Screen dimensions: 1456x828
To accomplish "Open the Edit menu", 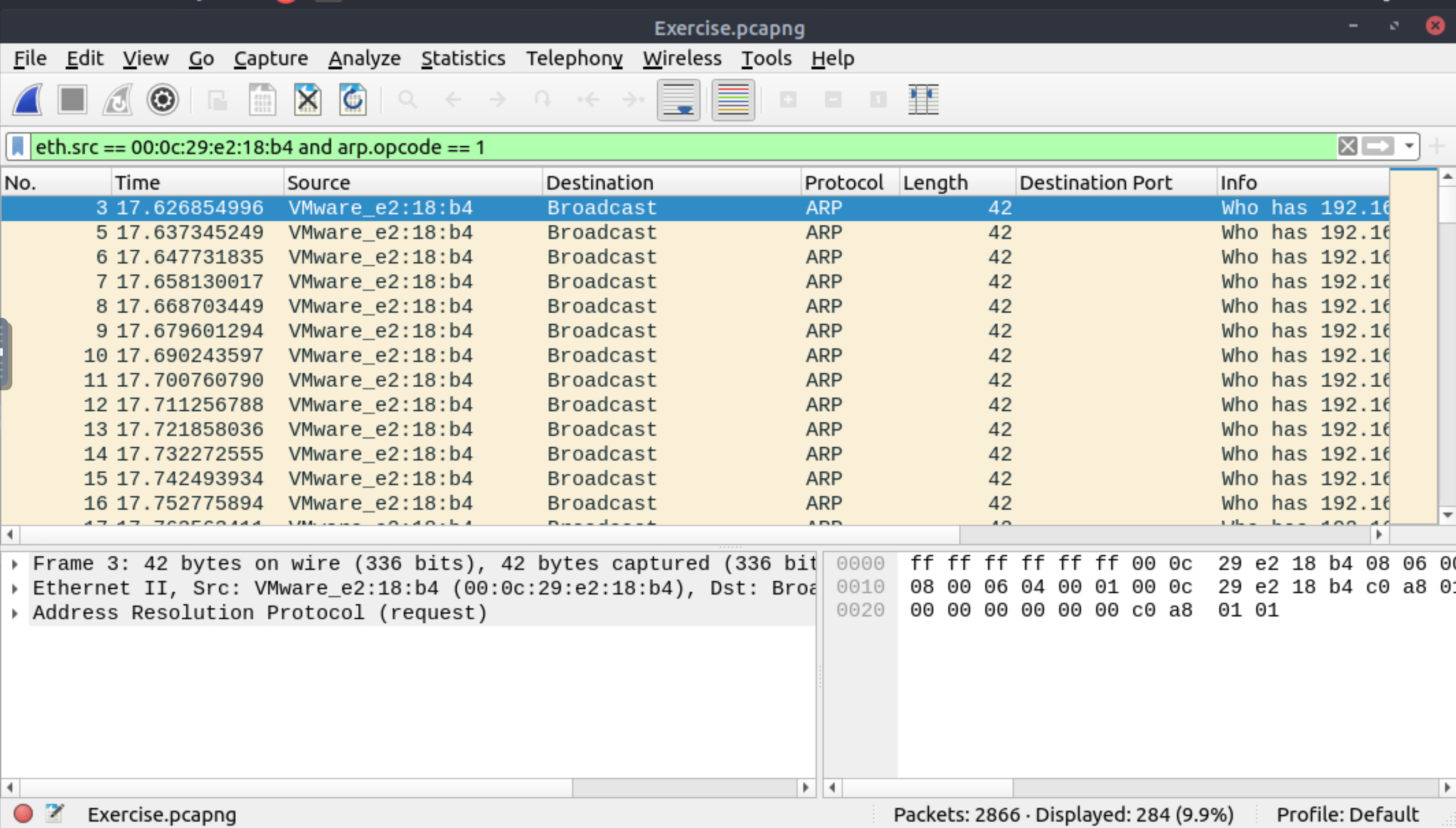I will [x=85, y=58].
